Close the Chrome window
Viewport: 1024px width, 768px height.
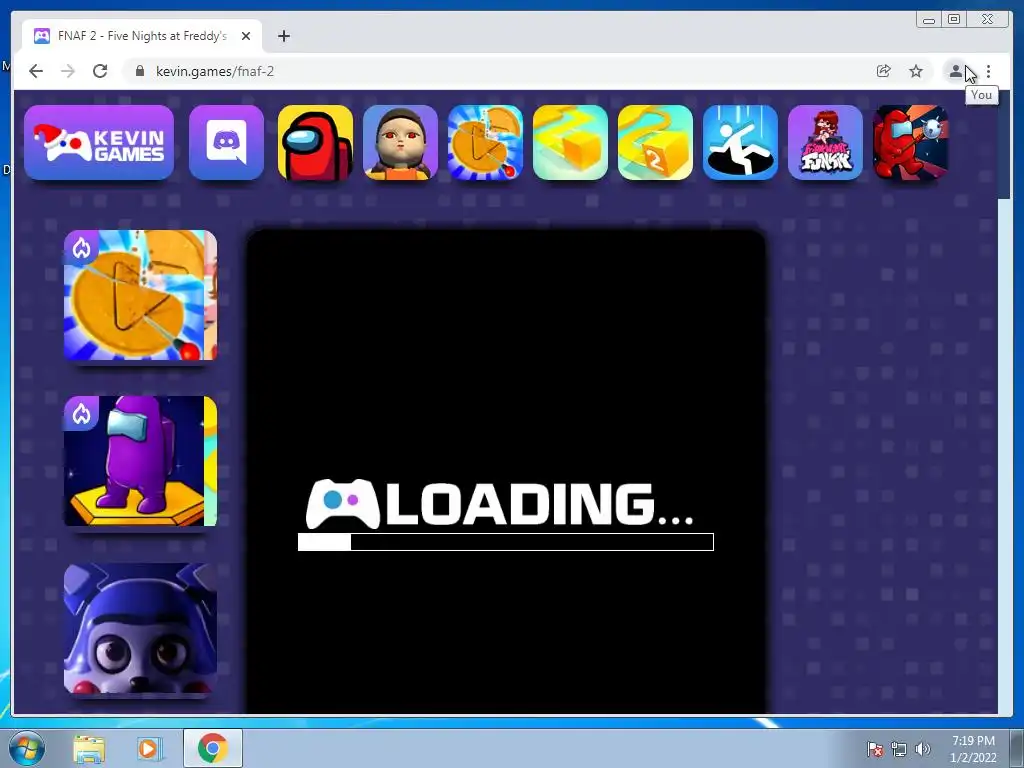pyautogui.click(x=988, y=20)
